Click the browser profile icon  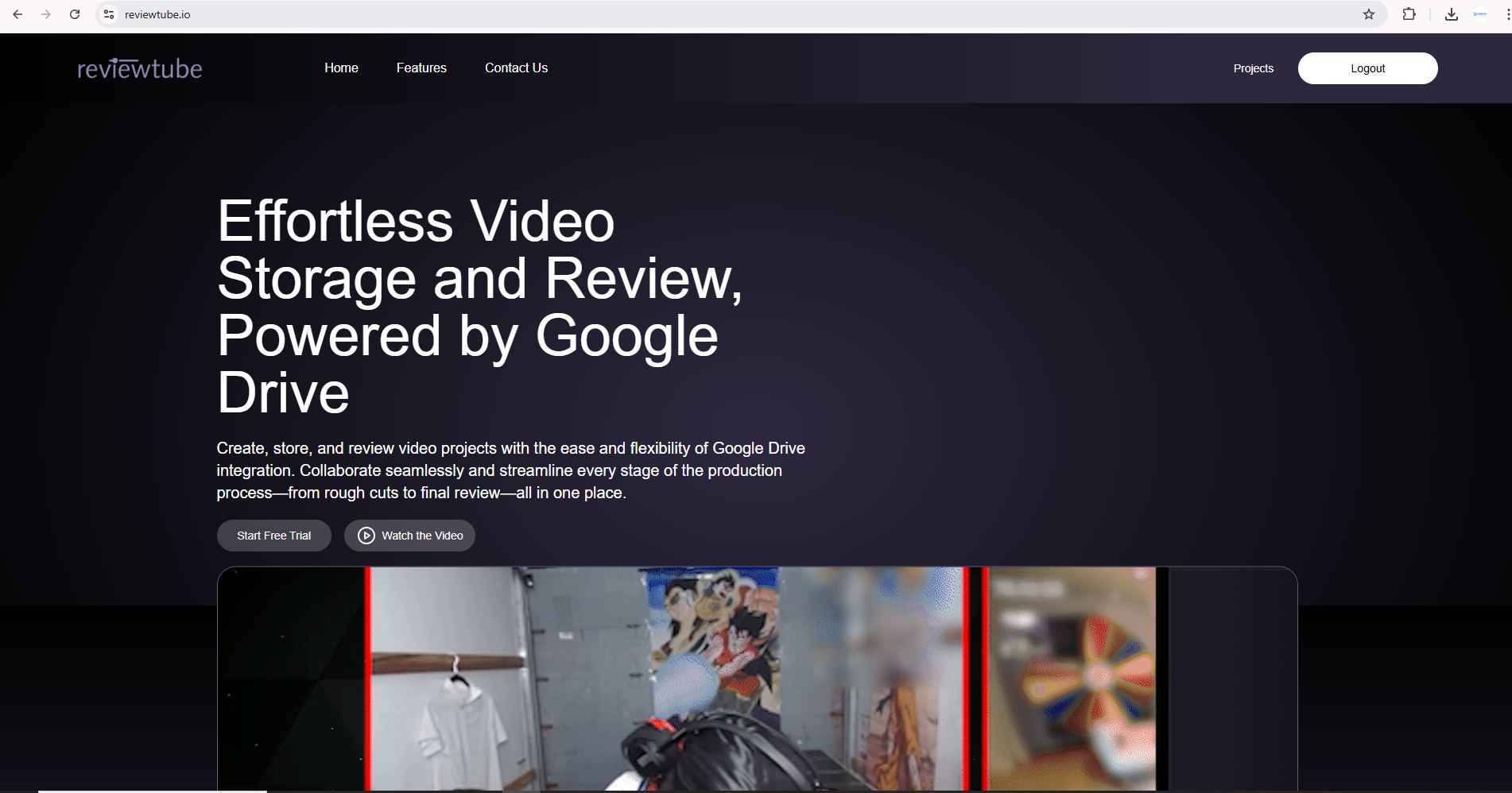point(1480,14)
